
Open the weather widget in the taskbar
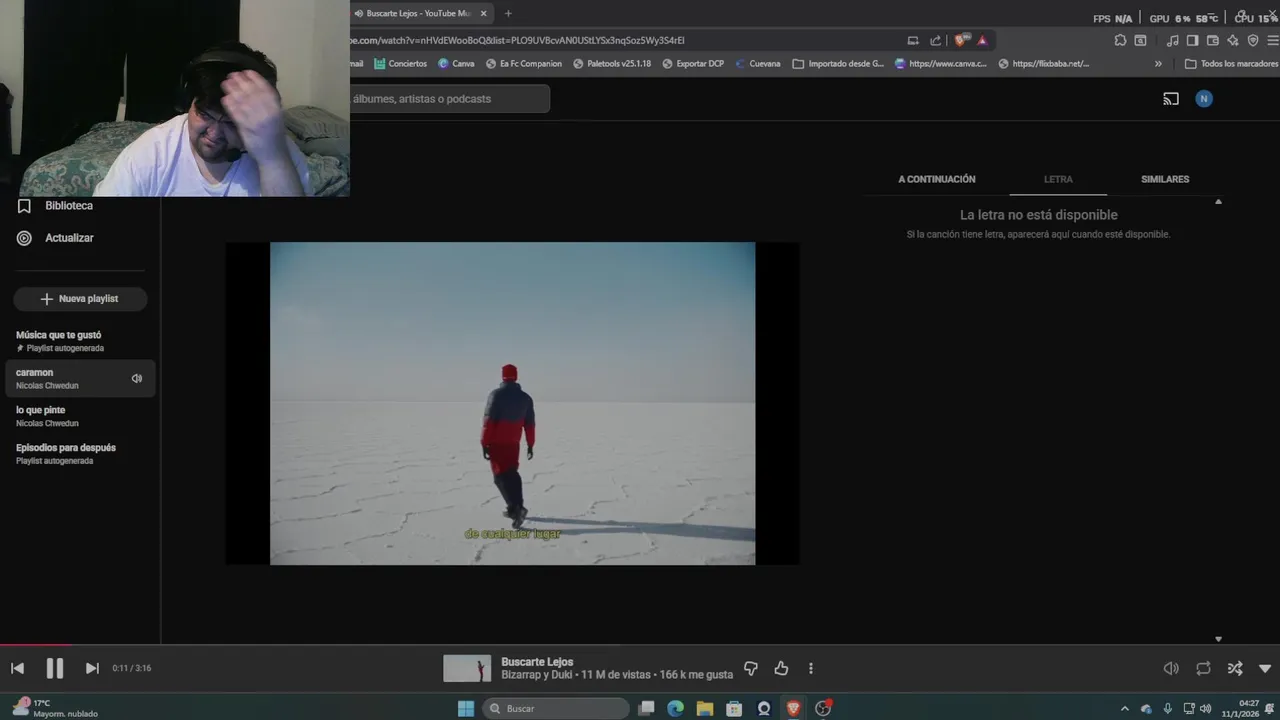click(55, 708)
